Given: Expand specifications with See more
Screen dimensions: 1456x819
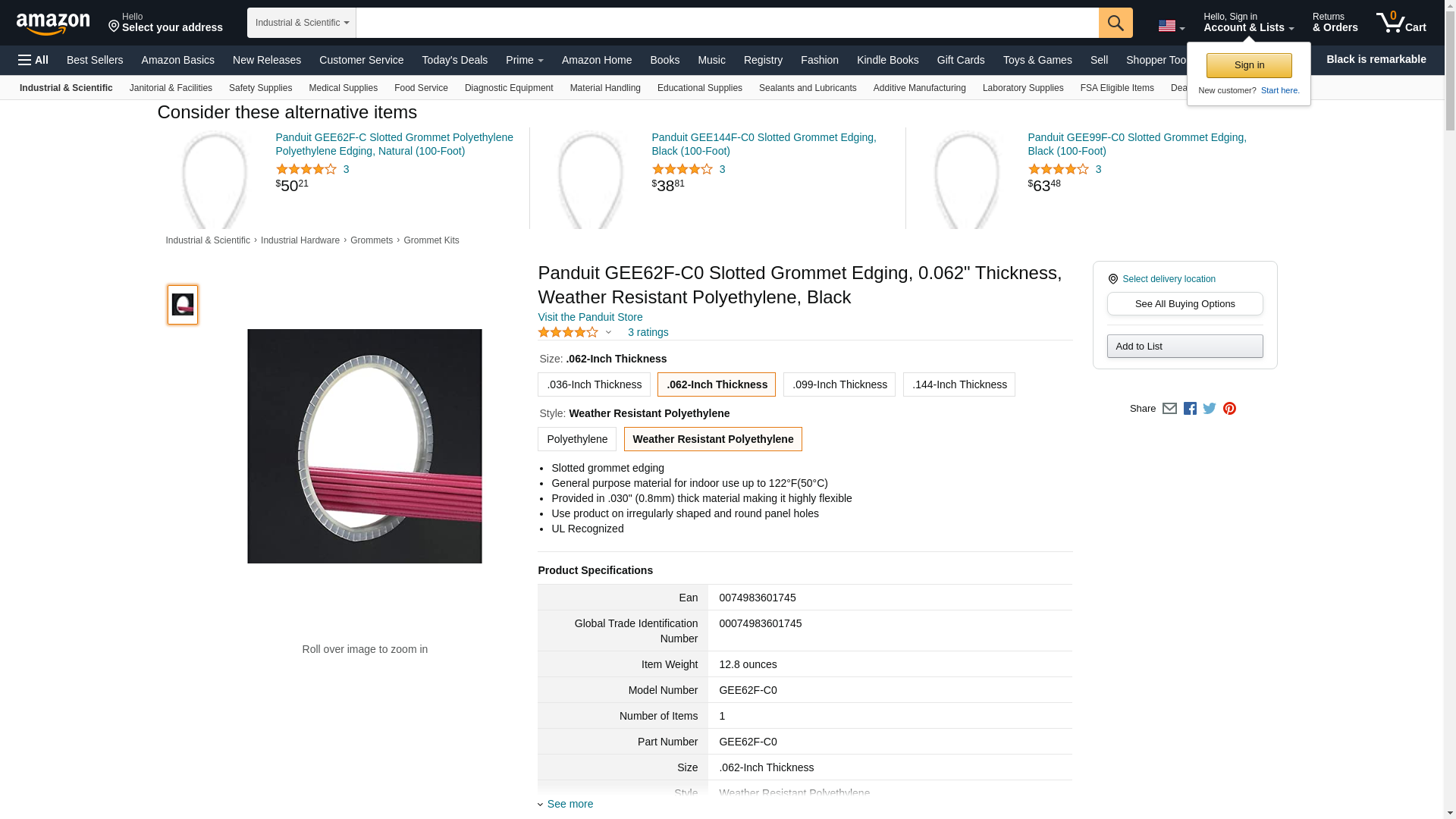Looking at the screenshot, I should coord(570,804).
